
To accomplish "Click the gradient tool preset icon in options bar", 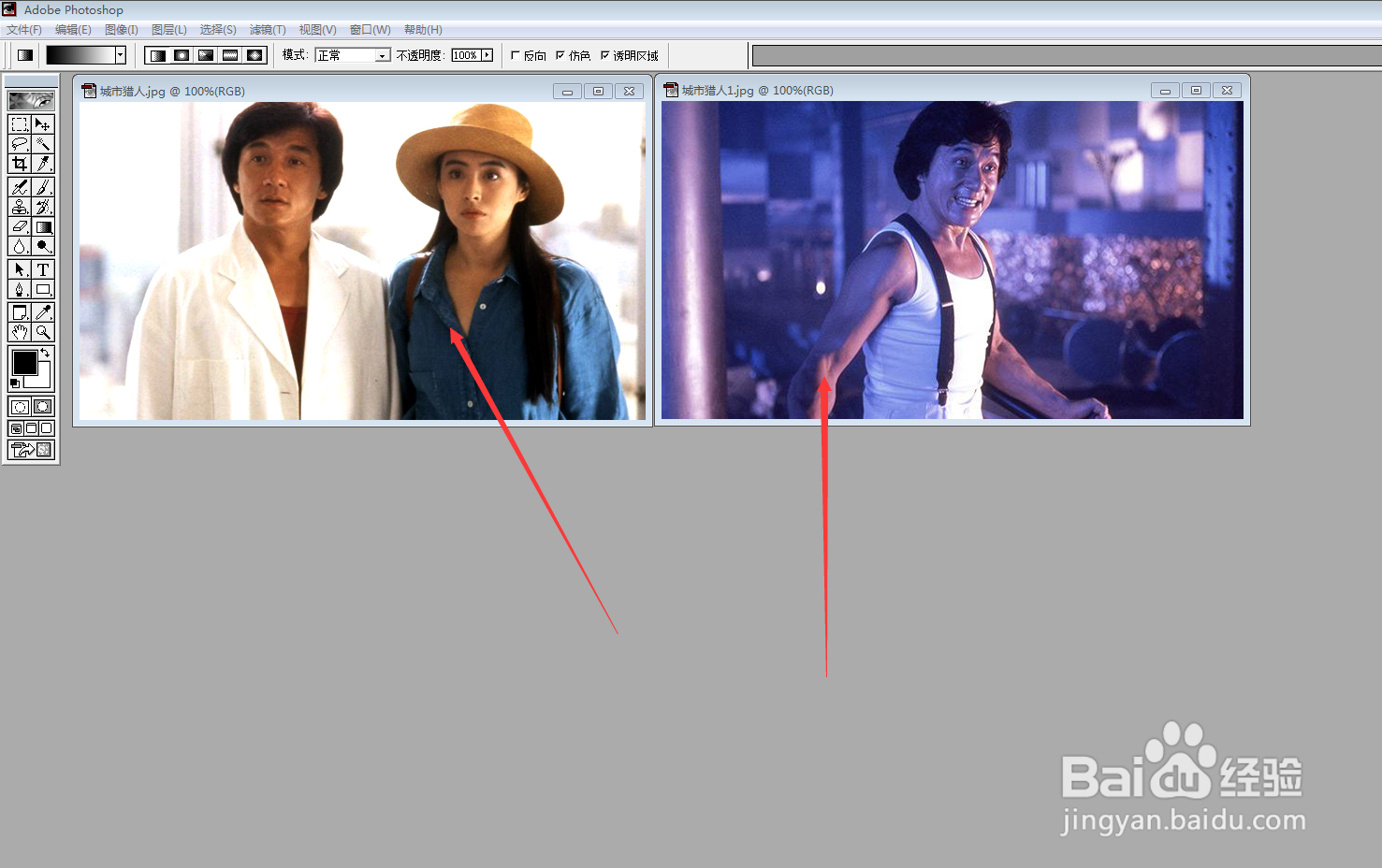I will click(25, 55).
